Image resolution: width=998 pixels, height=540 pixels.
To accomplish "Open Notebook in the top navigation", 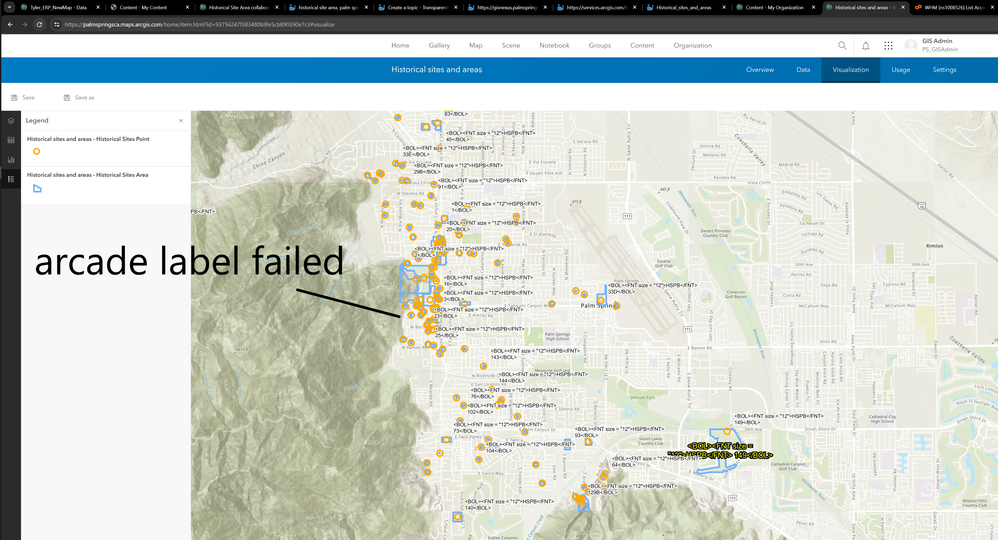I will pos(554,45).
